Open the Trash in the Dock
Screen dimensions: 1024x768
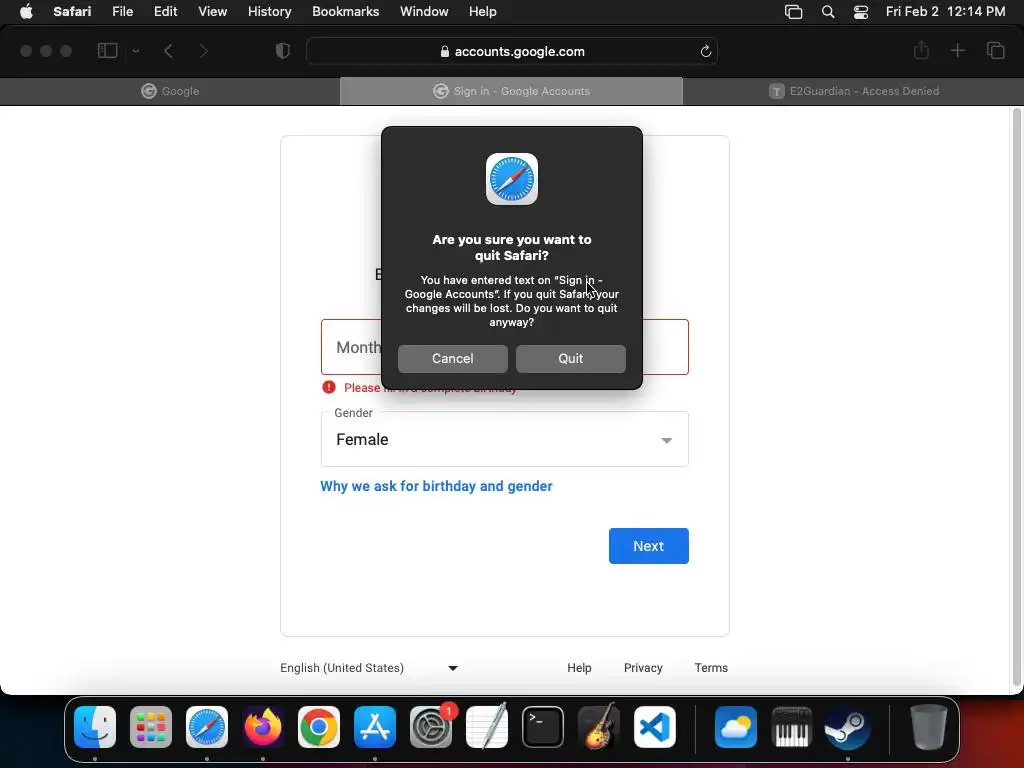tap(928, 727)
